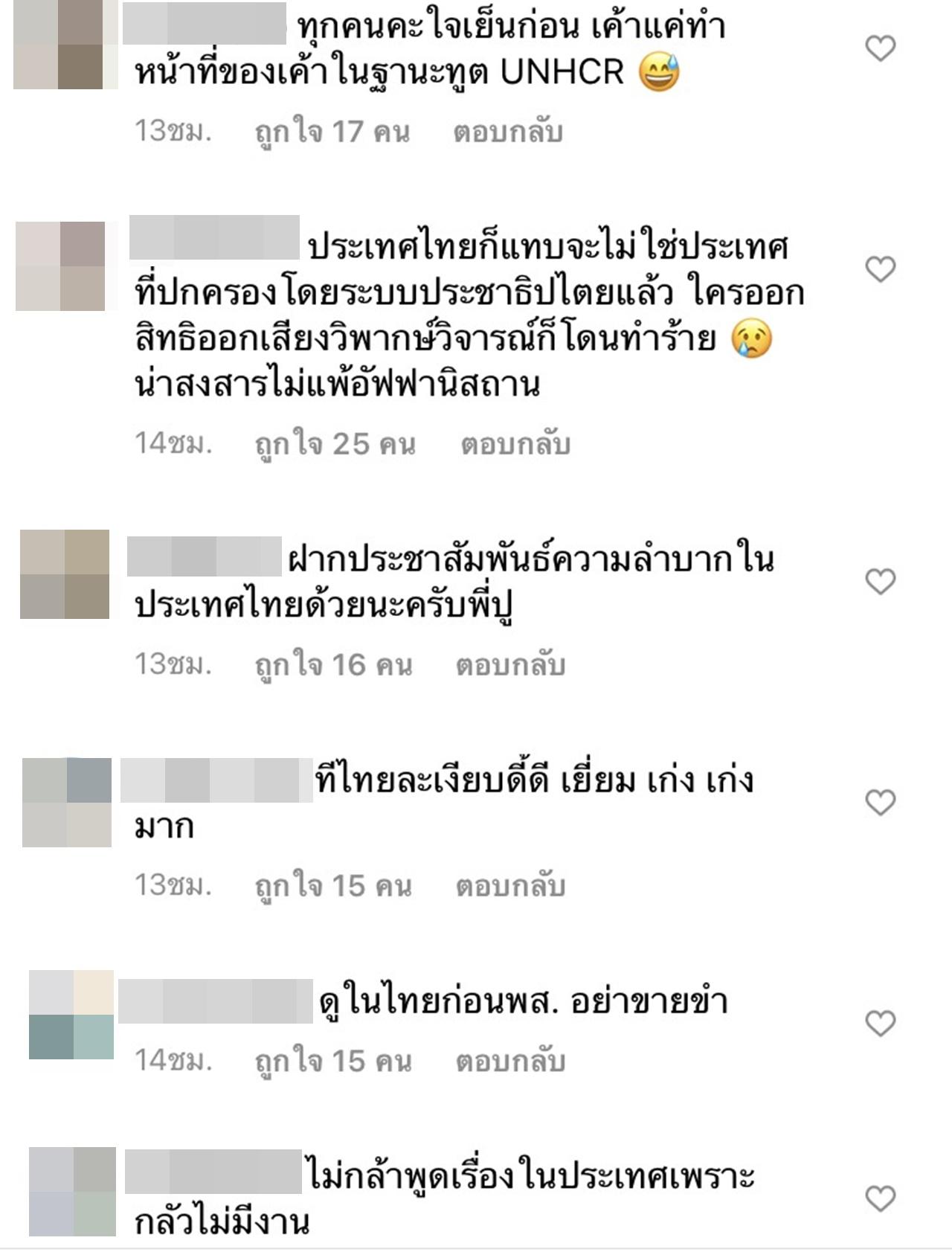Reply to the comment liked by 25 people
The image size is (952, 1252).
click(x=515, y=444)
